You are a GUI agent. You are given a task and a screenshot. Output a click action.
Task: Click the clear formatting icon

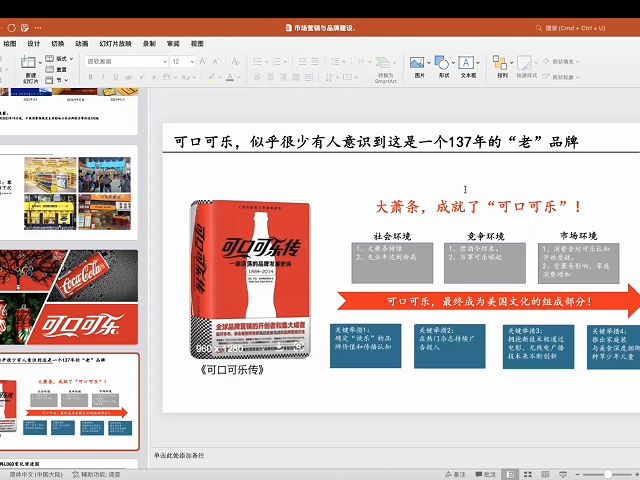click(x=236, y=61)
